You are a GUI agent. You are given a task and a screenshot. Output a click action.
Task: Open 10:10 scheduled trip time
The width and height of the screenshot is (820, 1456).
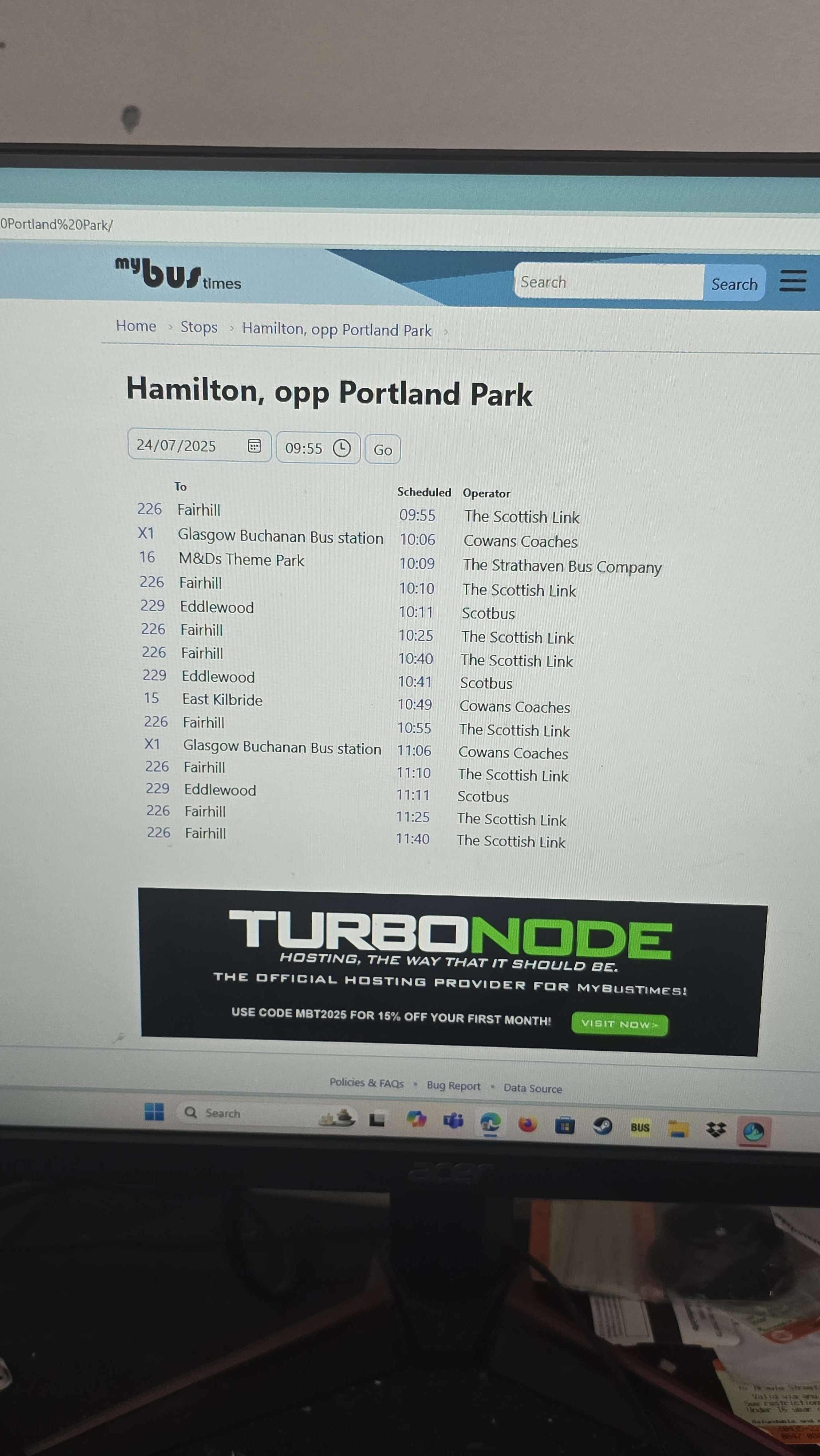click(x=417, y=588)
